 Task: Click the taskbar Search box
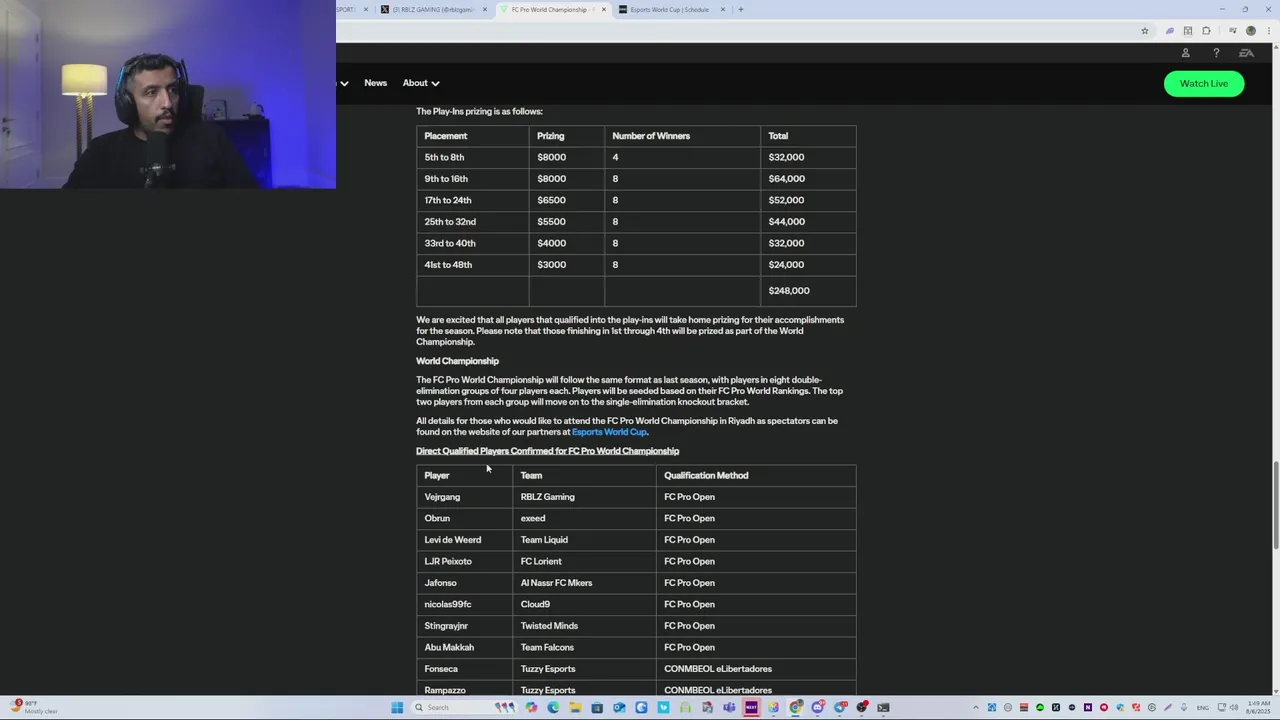(463, 708)
